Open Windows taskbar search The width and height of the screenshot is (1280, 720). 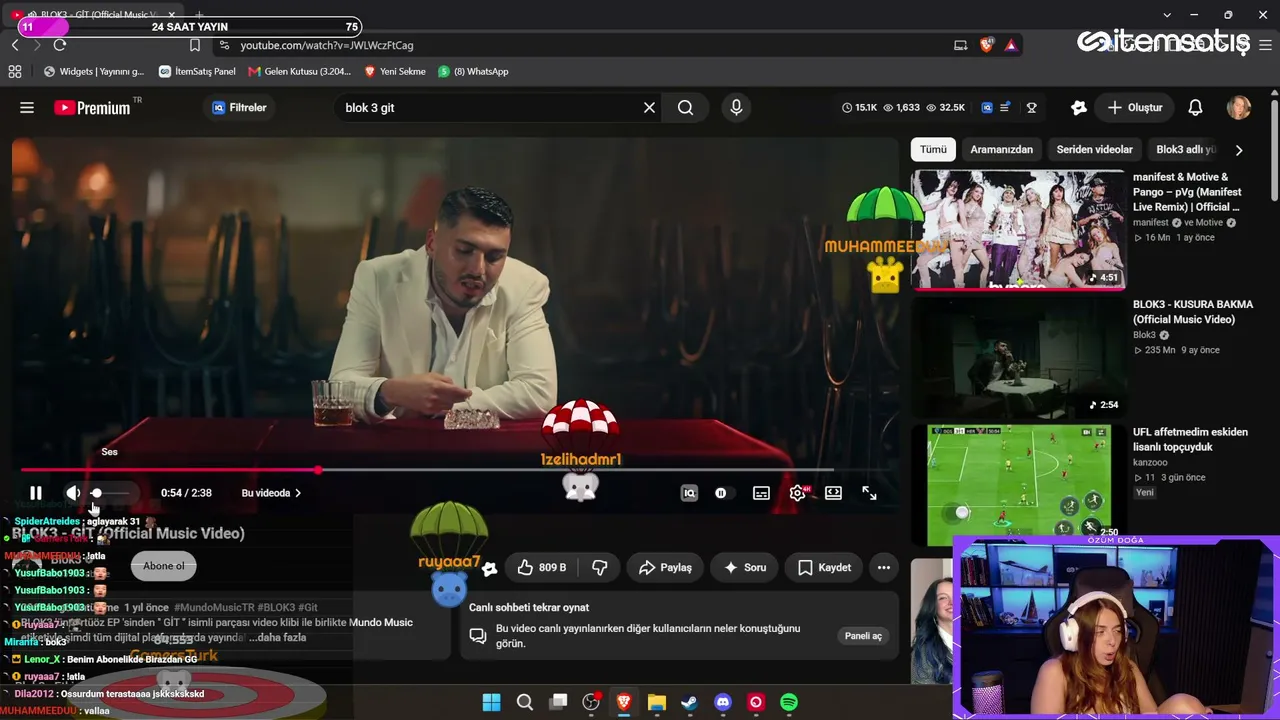point(525,702)
